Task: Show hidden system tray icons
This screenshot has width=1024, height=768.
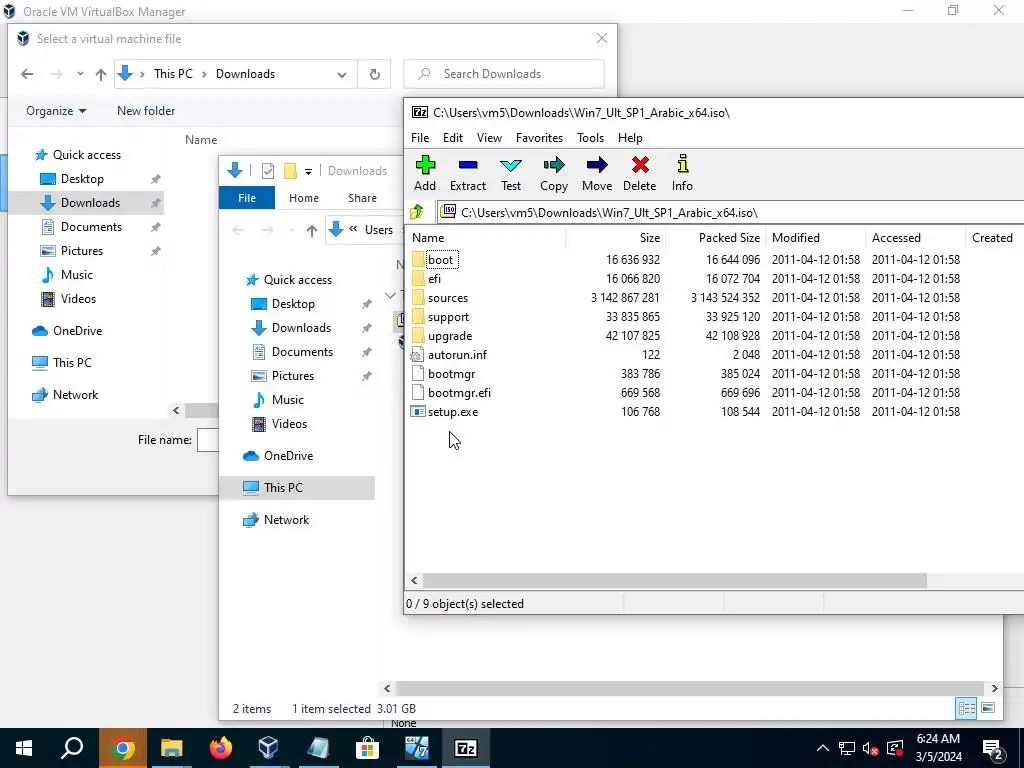Action: coord(823,748)
